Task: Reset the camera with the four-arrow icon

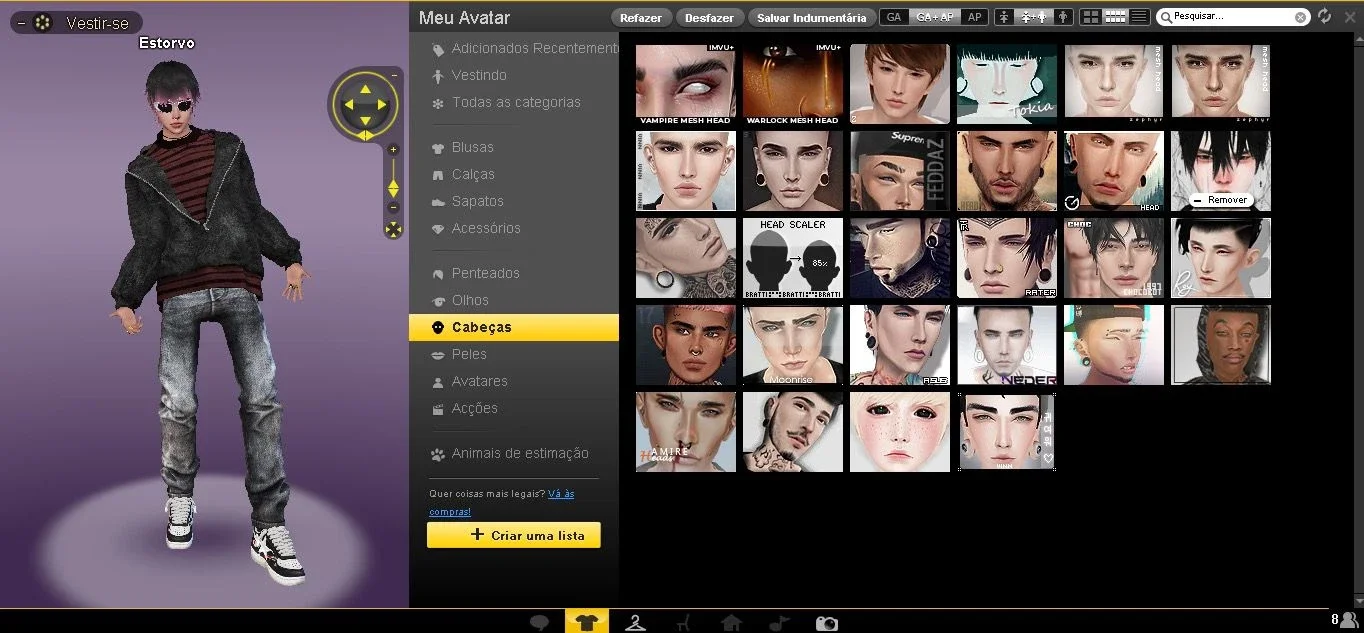Action: [x=393, y=230]
